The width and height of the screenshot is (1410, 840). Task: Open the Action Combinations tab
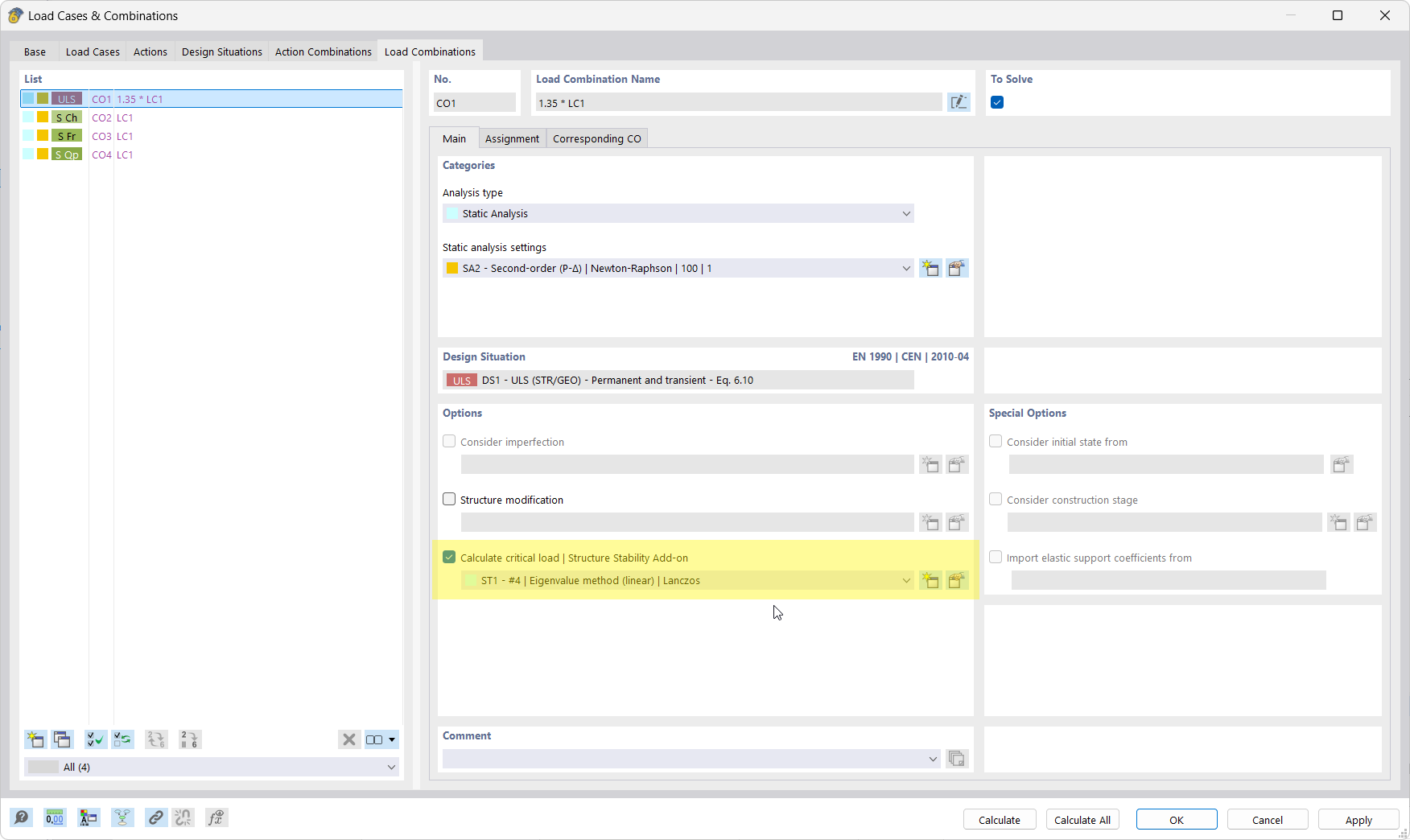(323, 51)
